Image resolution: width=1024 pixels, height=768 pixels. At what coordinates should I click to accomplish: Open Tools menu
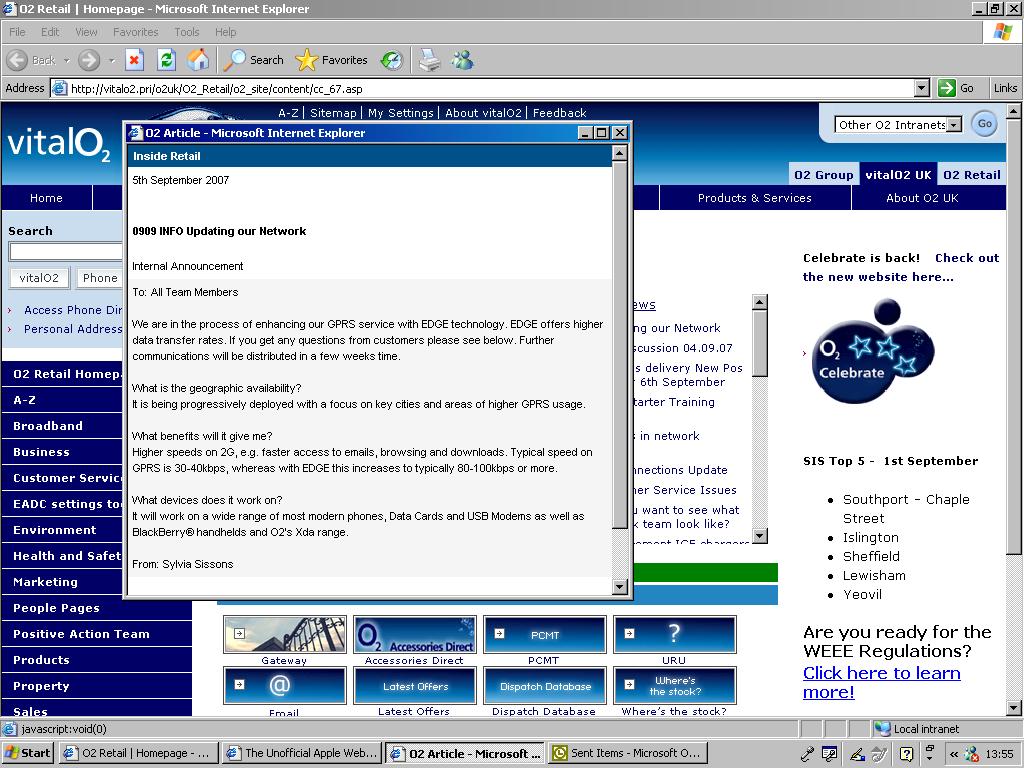coord(186,32)
